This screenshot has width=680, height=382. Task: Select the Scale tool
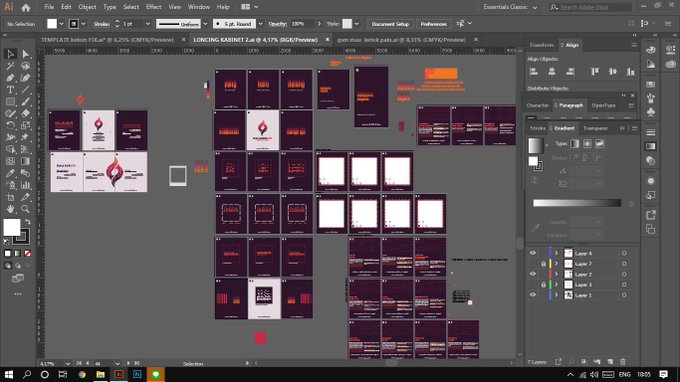[26, 126]
